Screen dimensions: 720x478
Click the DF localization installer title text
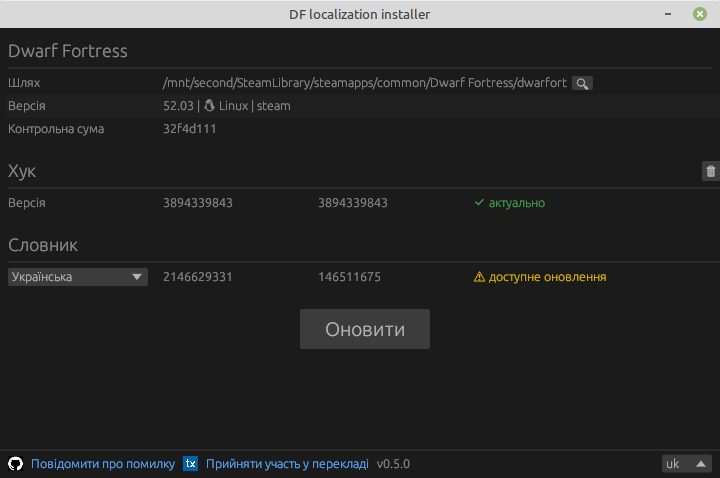pyautogui.click(x=360, y=14)
